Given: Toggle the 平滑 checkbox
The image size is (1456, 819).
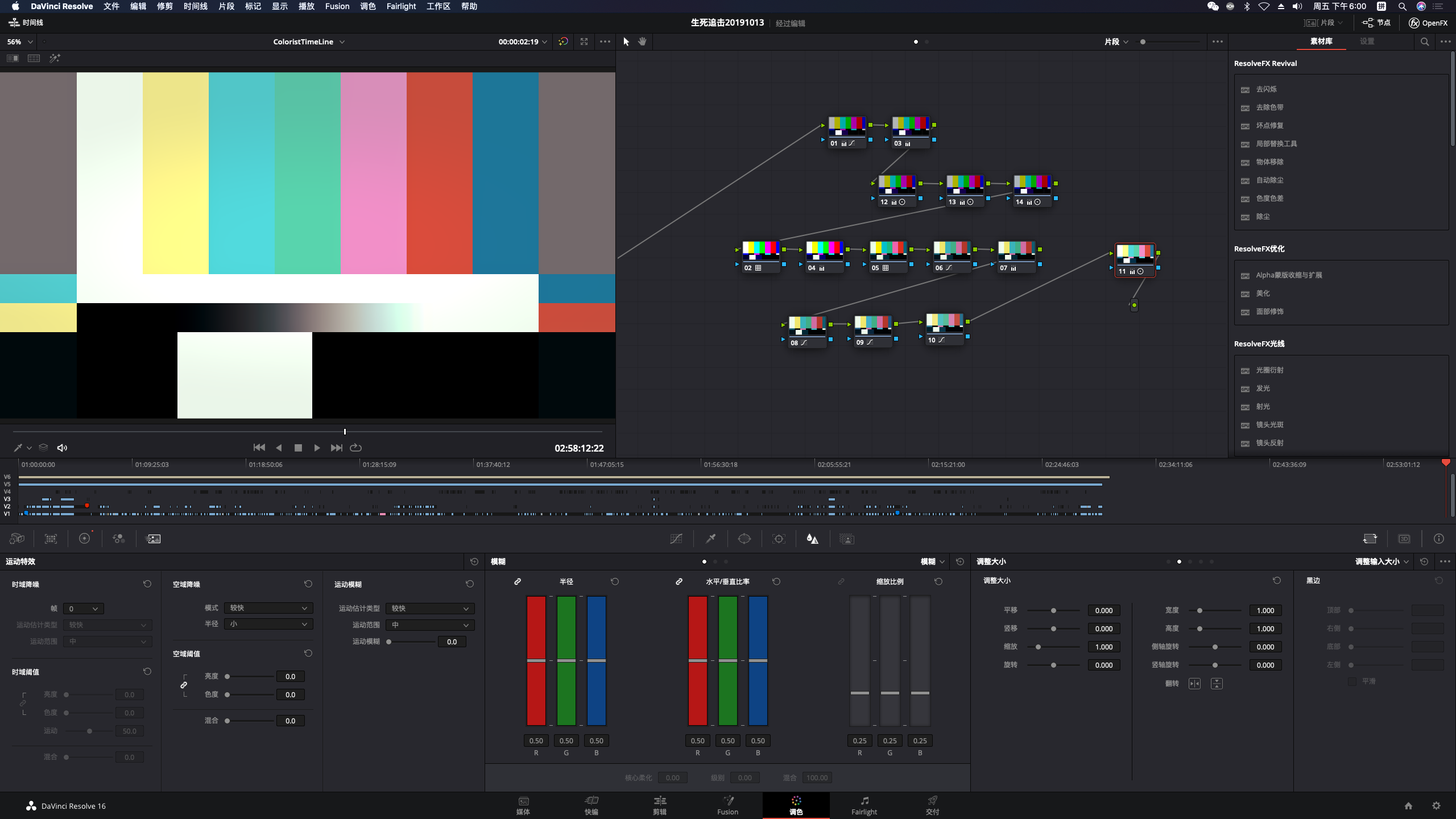Looking at the screenshot, I should click(1352, 681).
